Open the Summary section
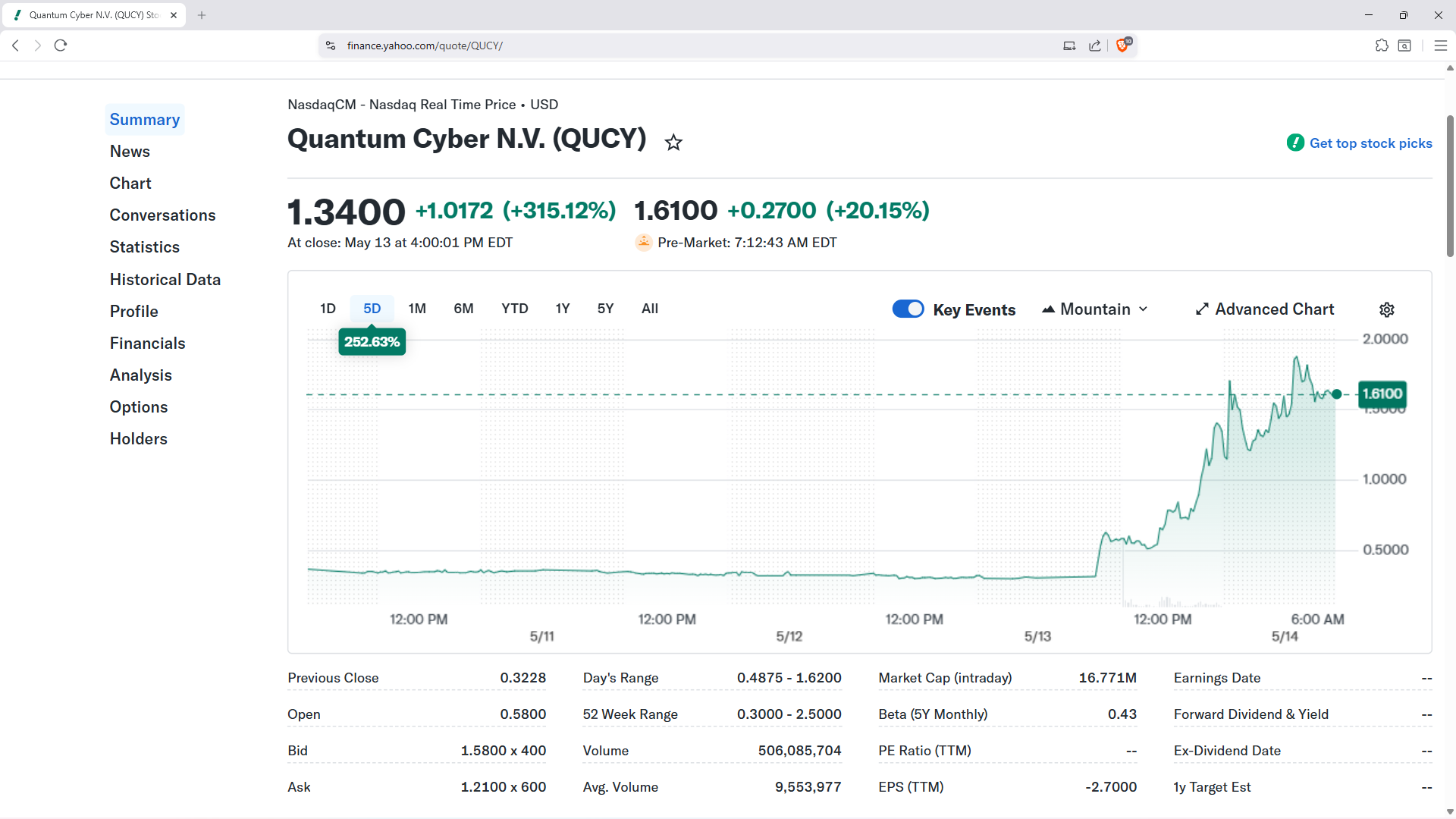This screenshot has height=819, width=1456. click(145, 120)
